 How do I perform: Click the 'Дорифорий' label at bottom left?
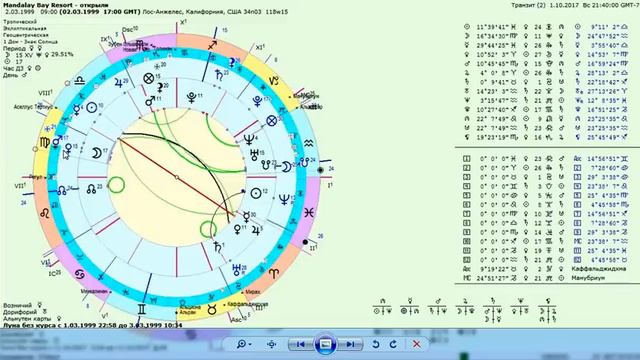20,312
